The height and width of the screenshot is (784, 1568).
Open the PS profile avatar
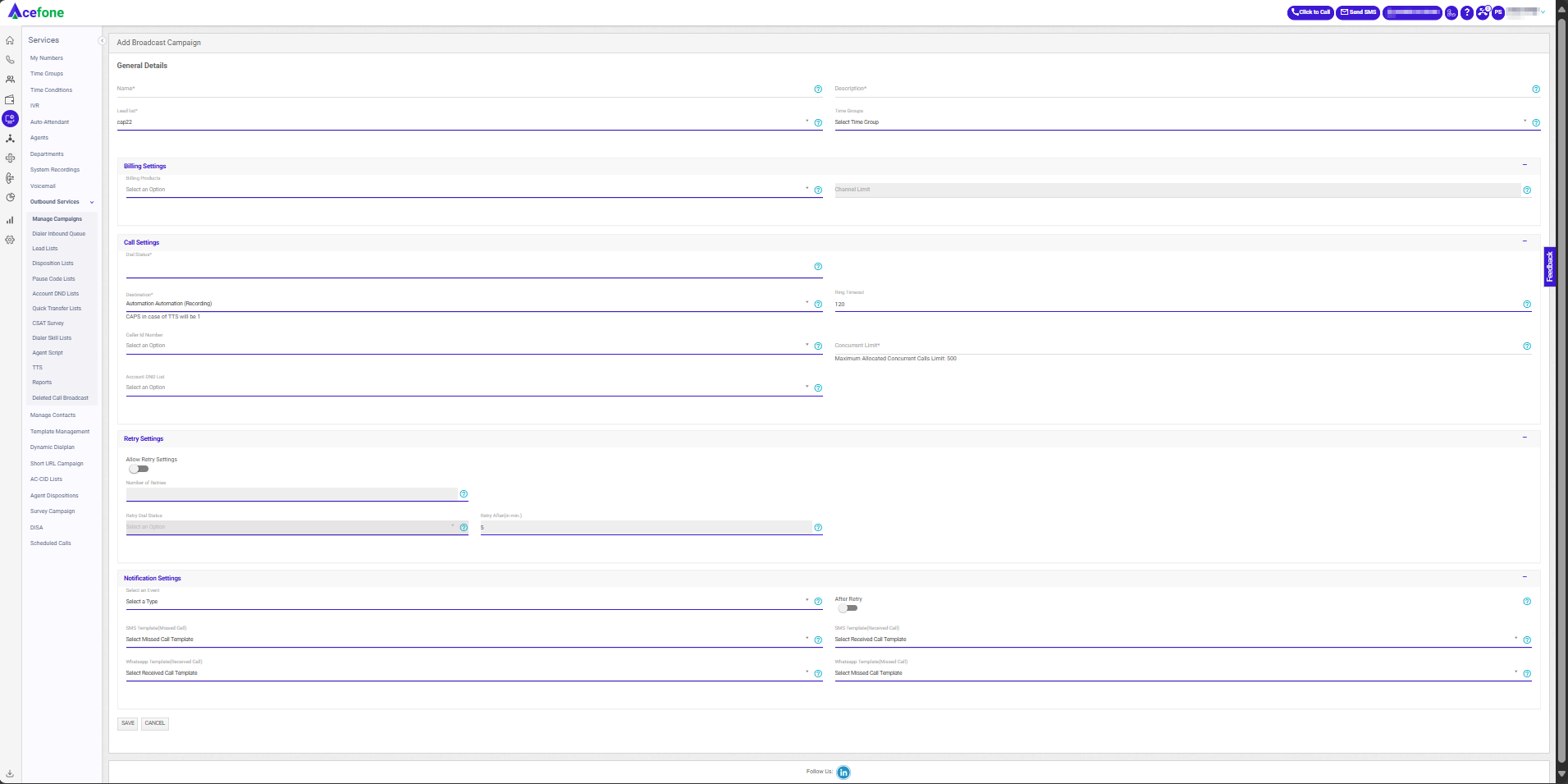point(1498,12)
